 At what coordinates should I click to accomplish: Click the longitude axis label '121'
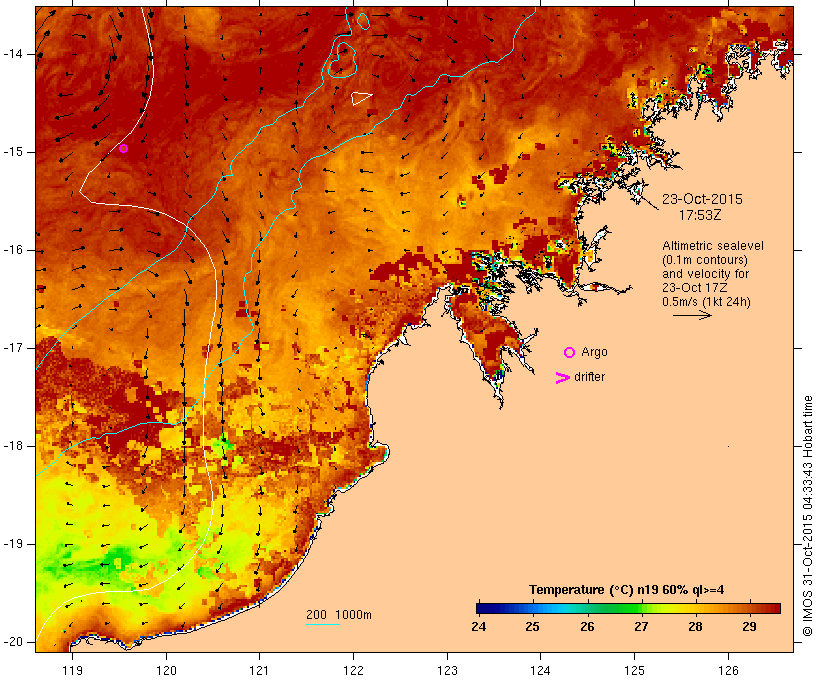pyautogui.click(x=259, y=670)
